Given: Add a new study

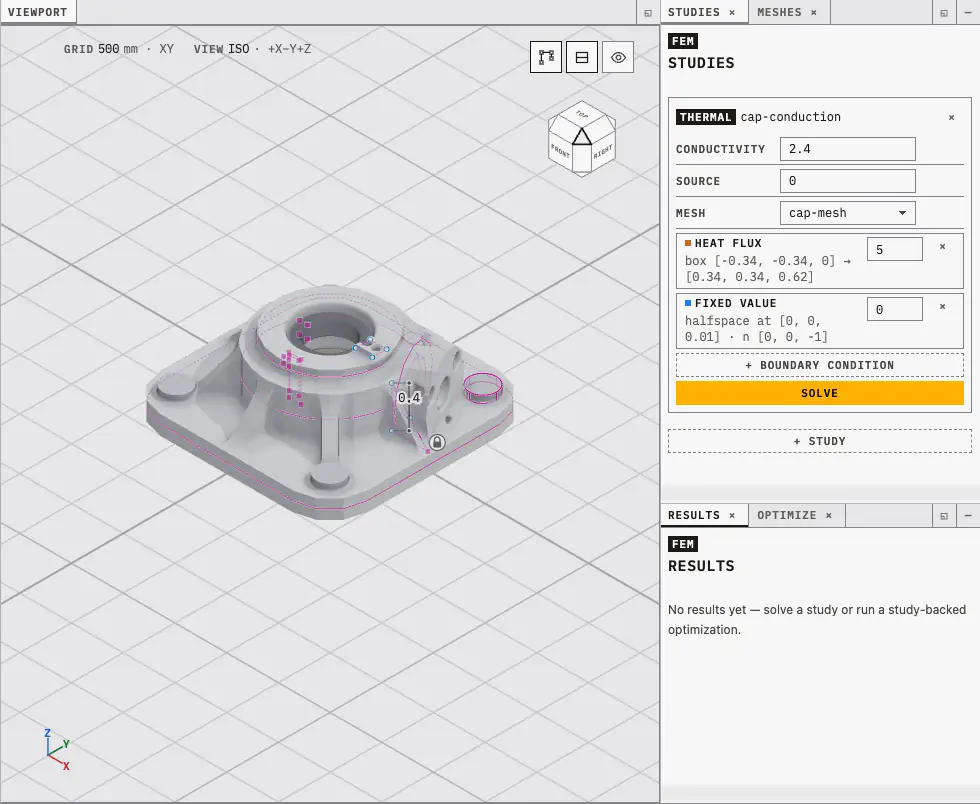Looking at the screenshot, I should (x=819, y=441).
